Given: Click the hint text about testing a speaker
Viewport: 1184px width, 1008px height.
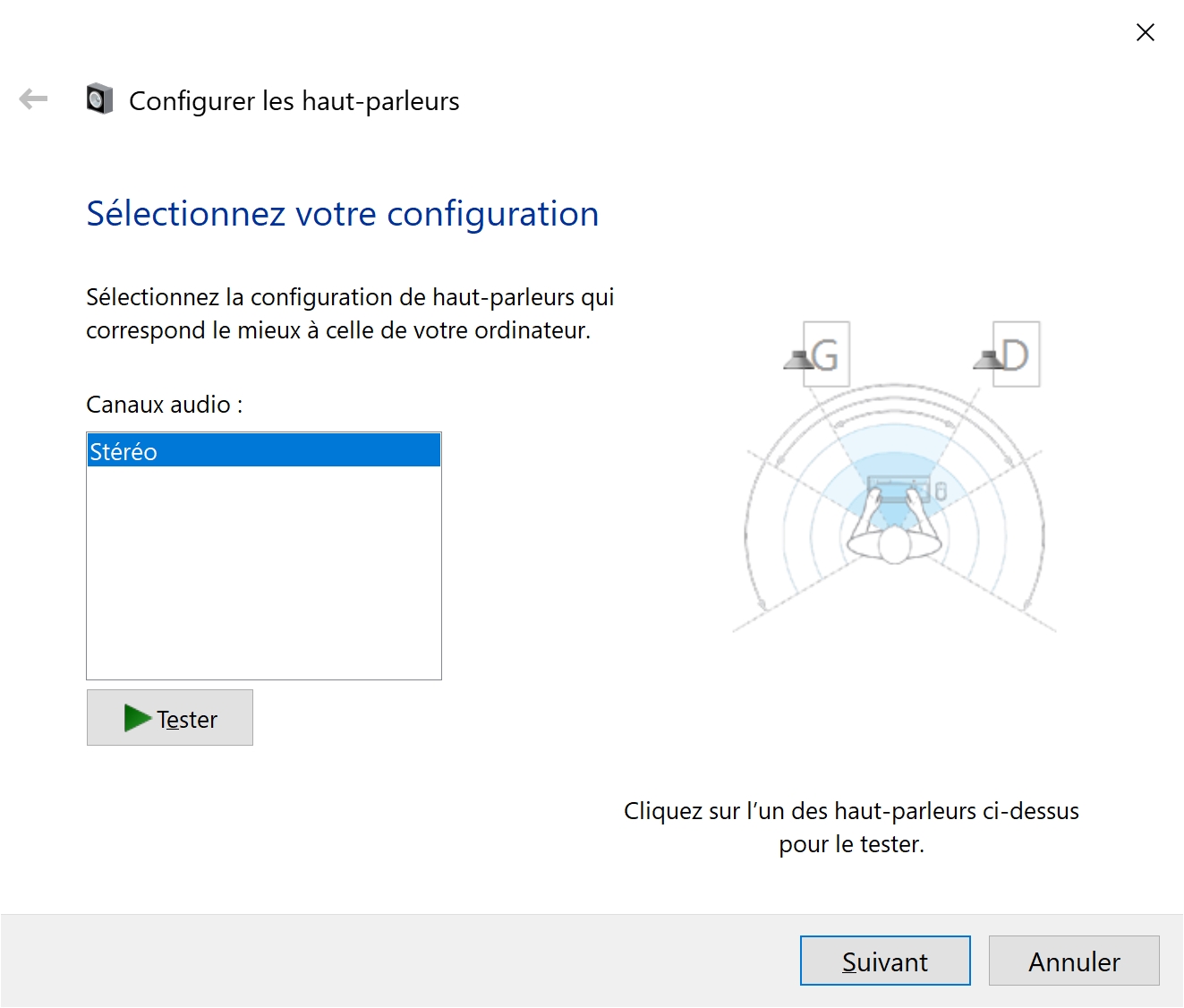Looking at the screenshot, I should tap(851, 827).
